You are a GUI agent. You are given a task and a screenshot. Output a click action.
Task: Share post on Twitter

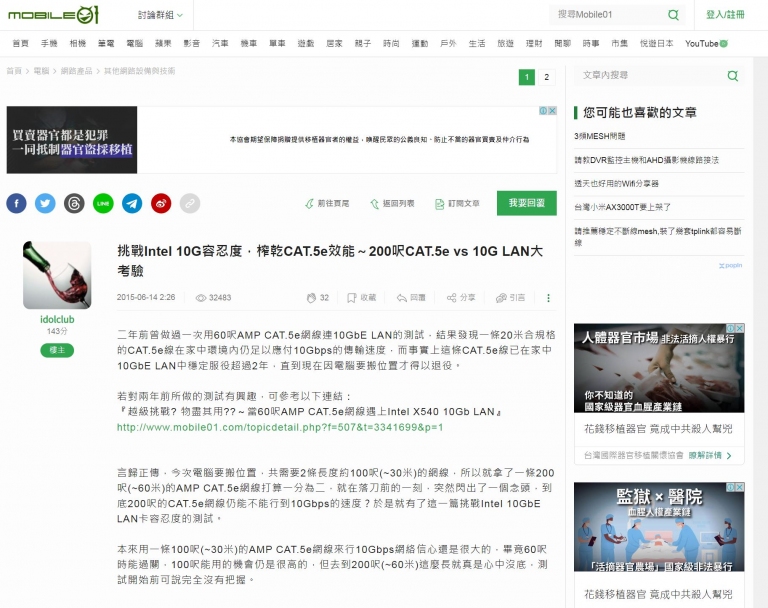click(45, 203)
